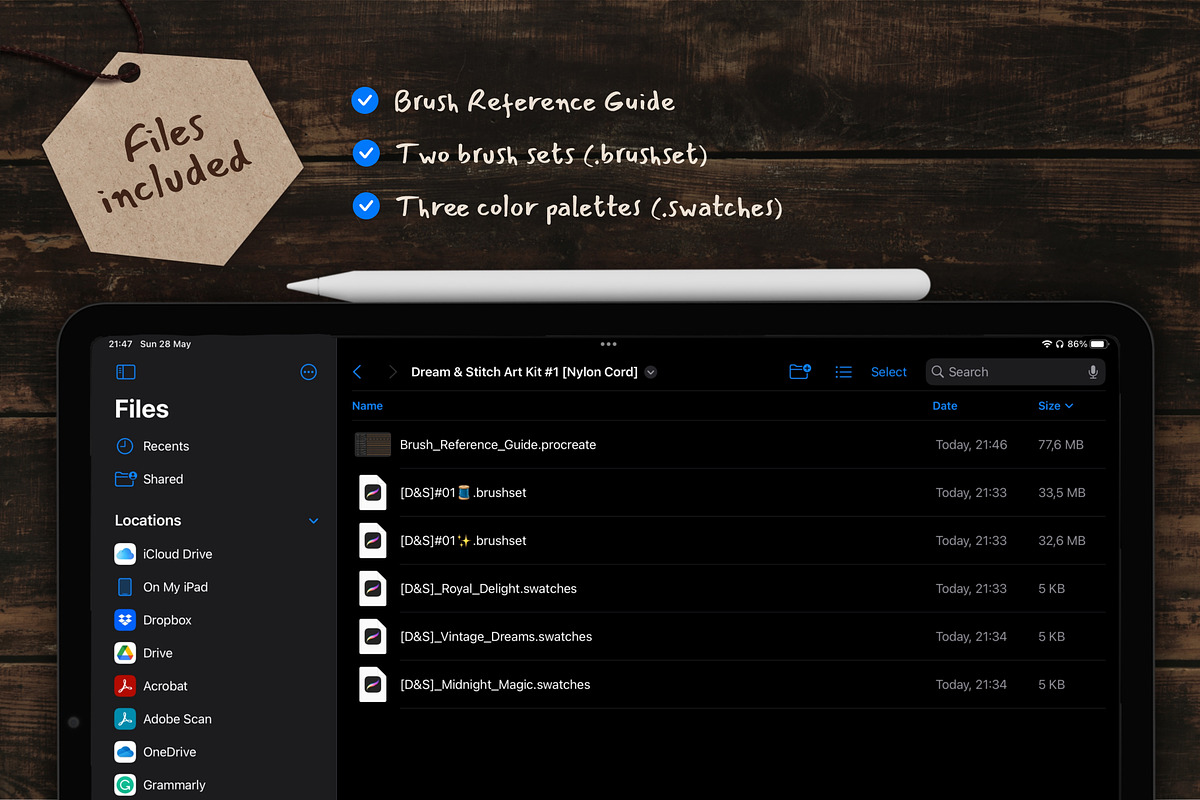Image resolution: width=1200 pixels, height=800 pixels.
Task: Select OneDrive location
Action: [x=169, y=752]
